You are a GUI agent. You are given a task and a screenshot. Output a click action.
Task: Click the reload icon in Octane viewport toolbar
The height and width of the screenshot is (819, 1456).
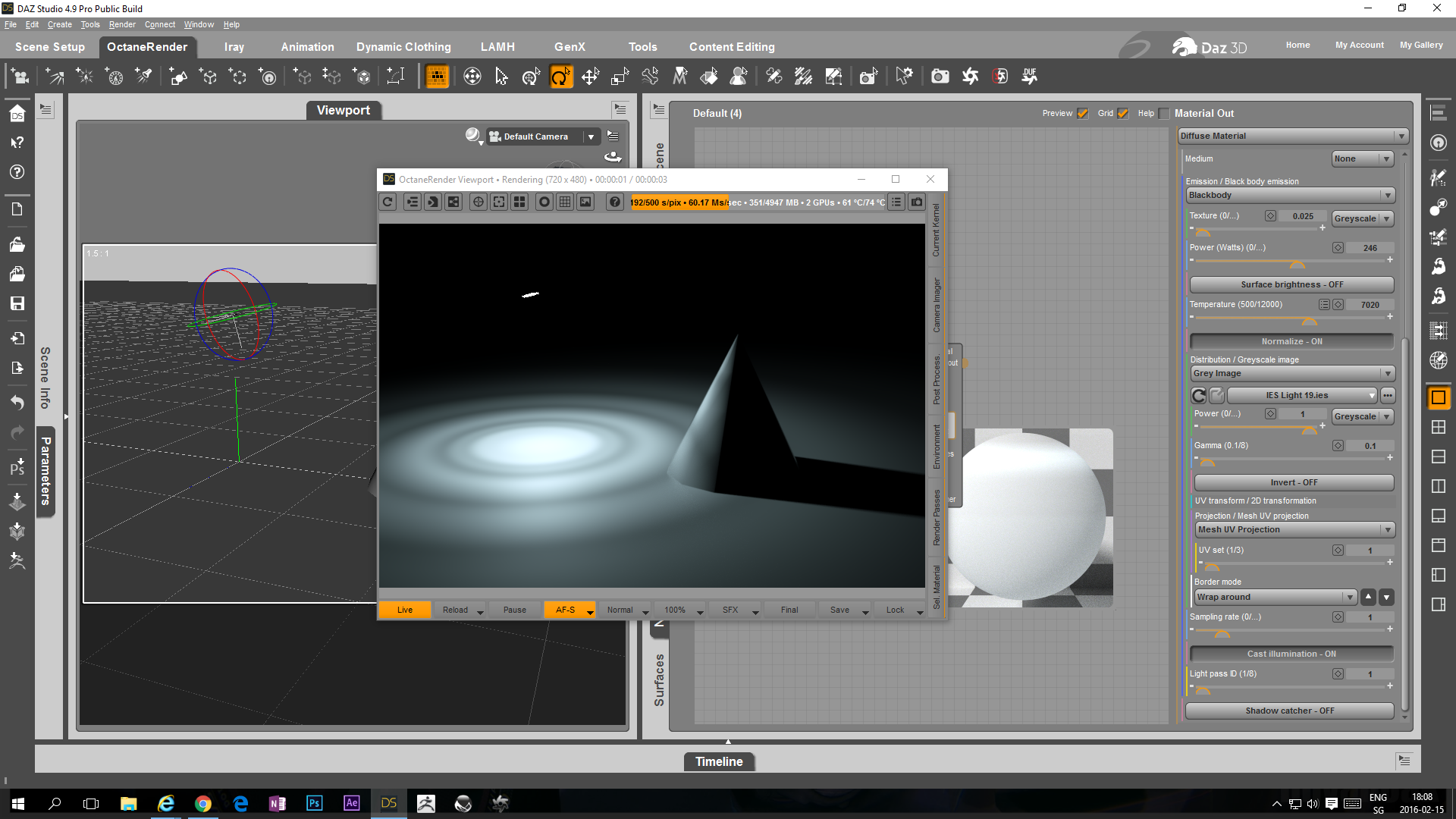(x=388, y=202)
